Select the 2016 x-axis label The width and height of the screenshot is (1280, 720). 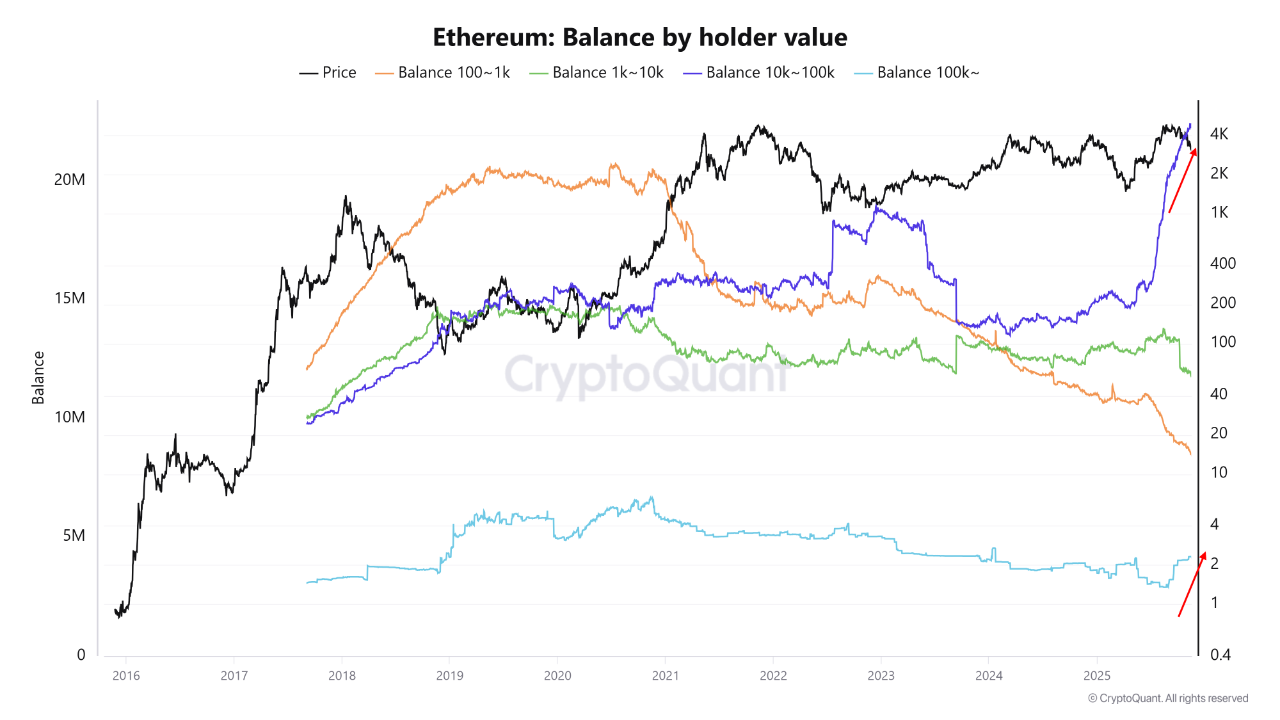126,675
